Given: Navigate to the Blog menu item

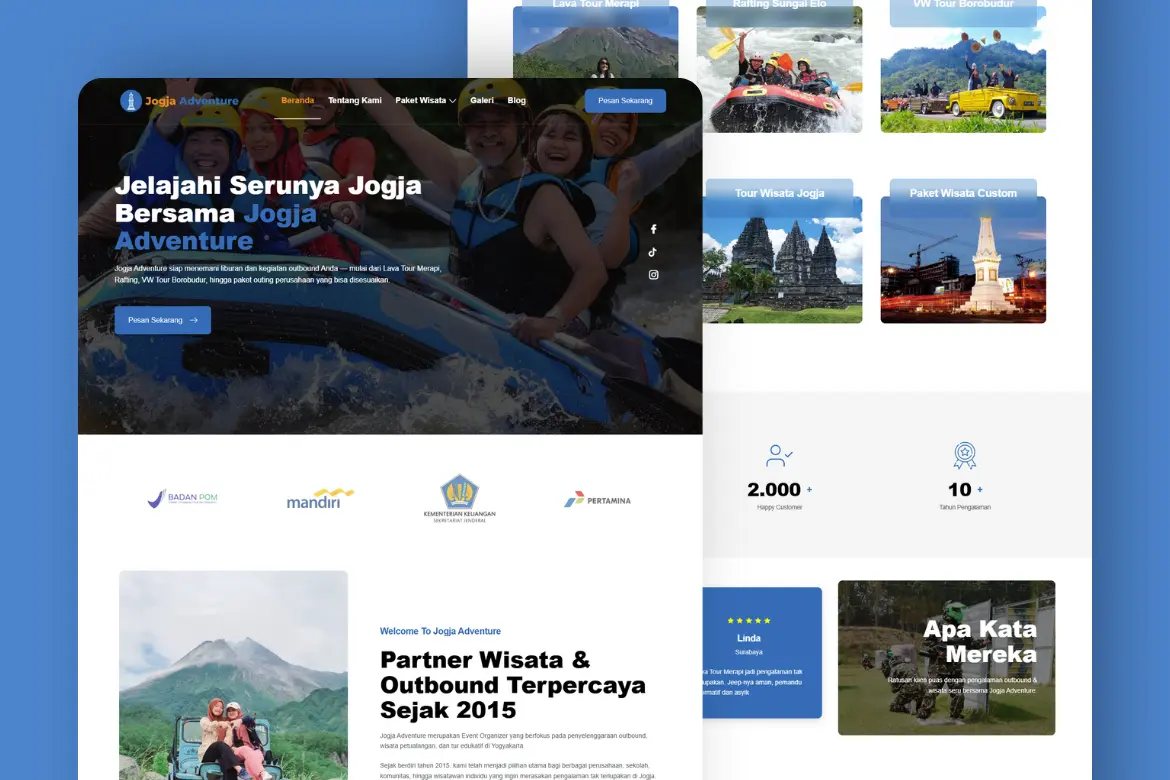Looking at the screenshot, I should point(516,101).
